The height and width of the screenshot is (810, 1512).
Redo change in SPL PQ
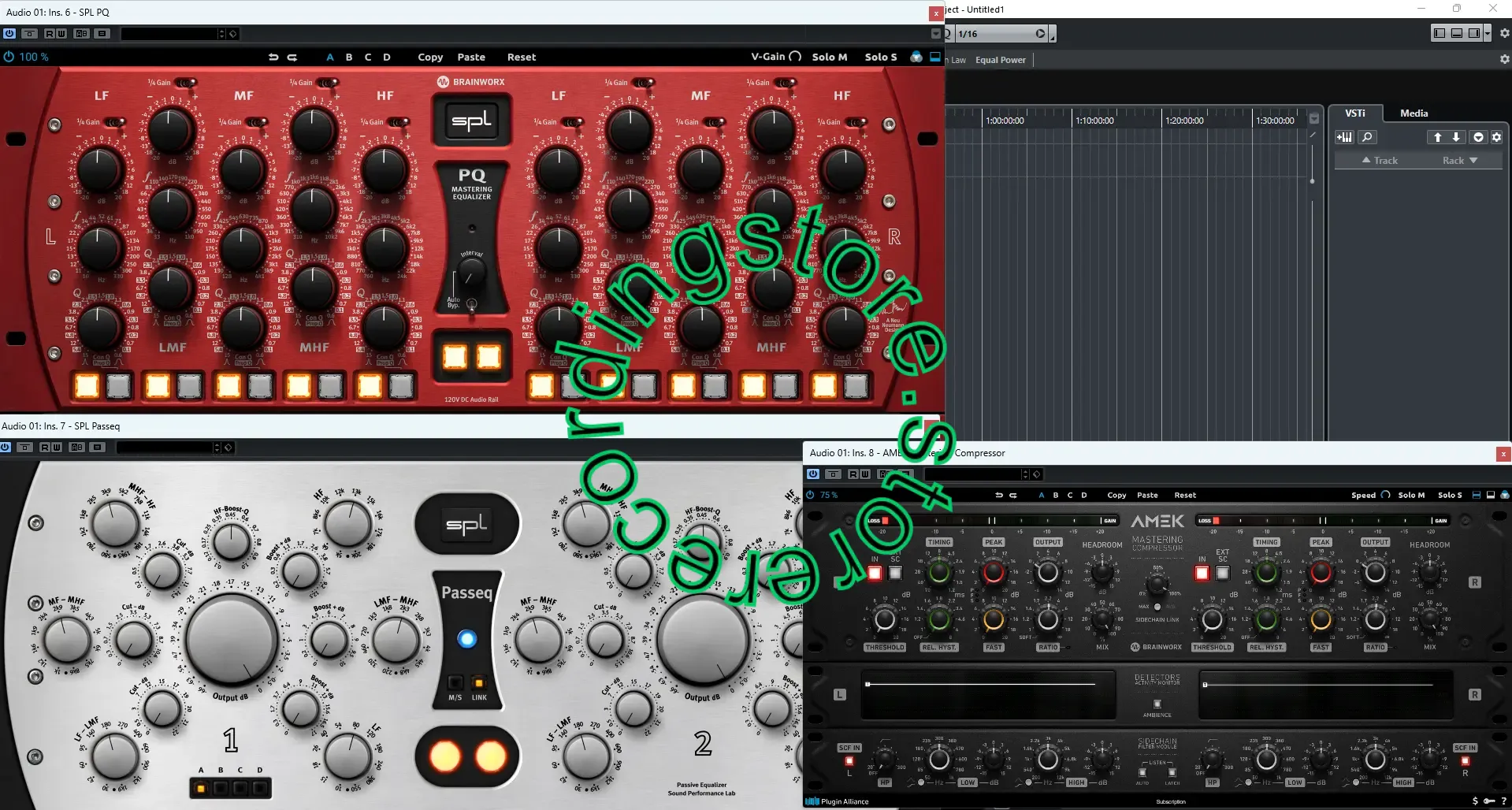pos(292,57)
